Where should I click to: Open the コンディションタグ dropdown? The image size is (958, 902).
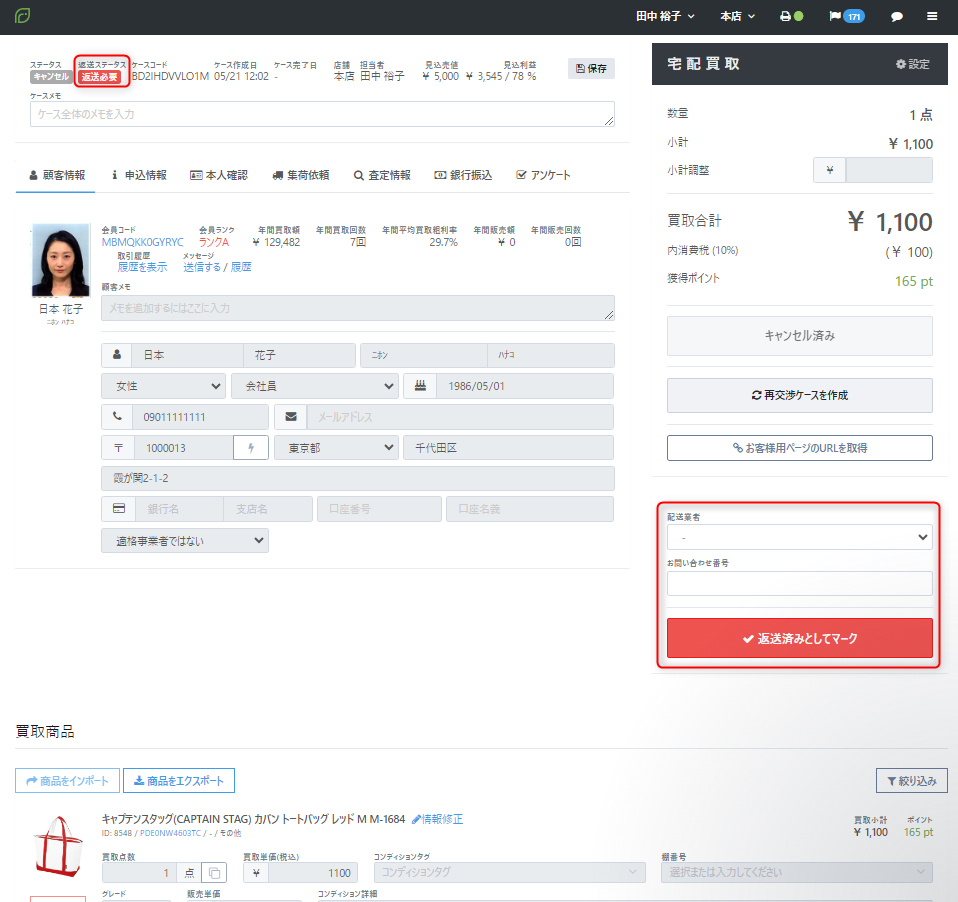(510, 873)
